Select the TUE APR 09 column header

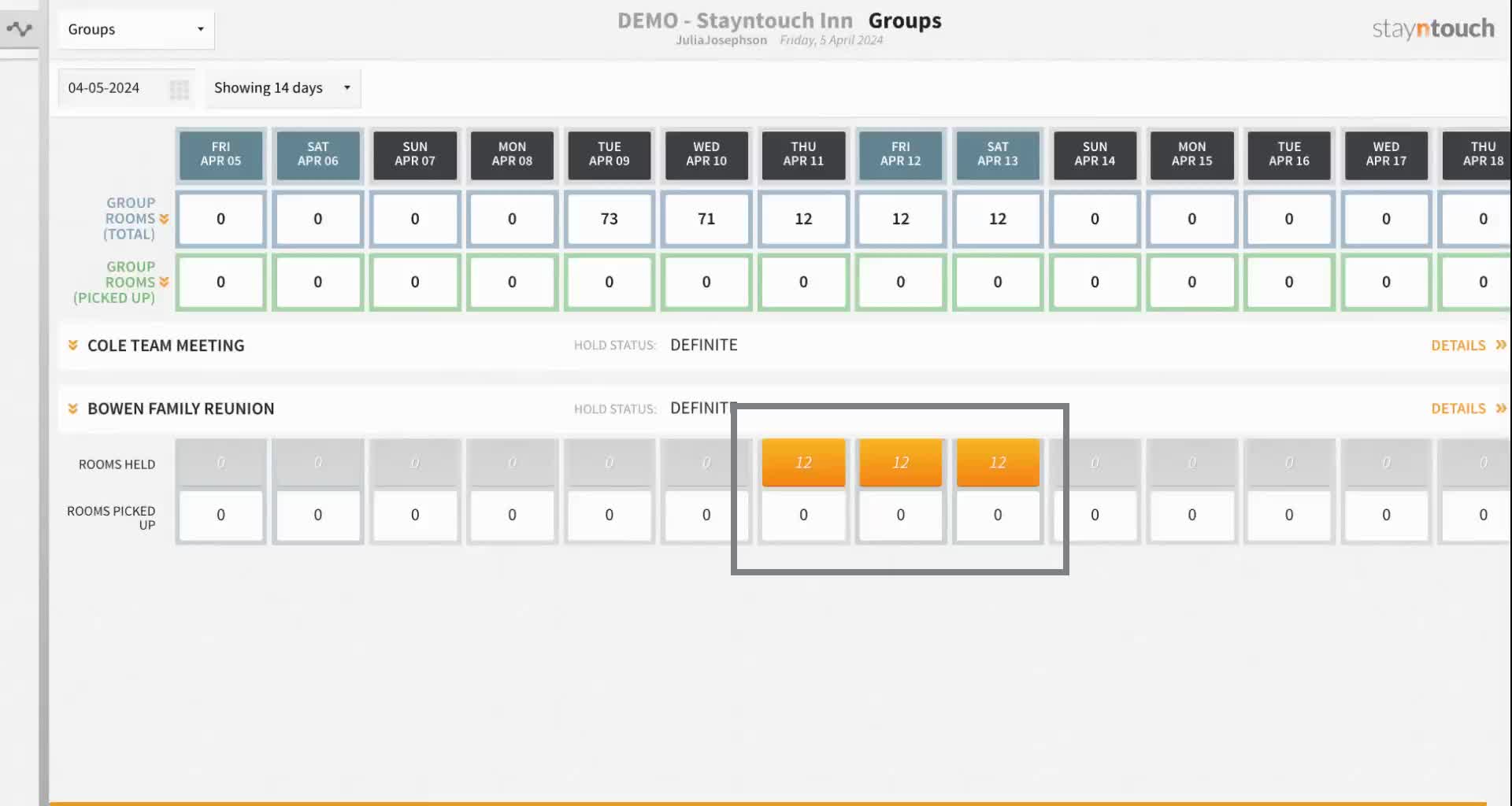click(610, 154)
